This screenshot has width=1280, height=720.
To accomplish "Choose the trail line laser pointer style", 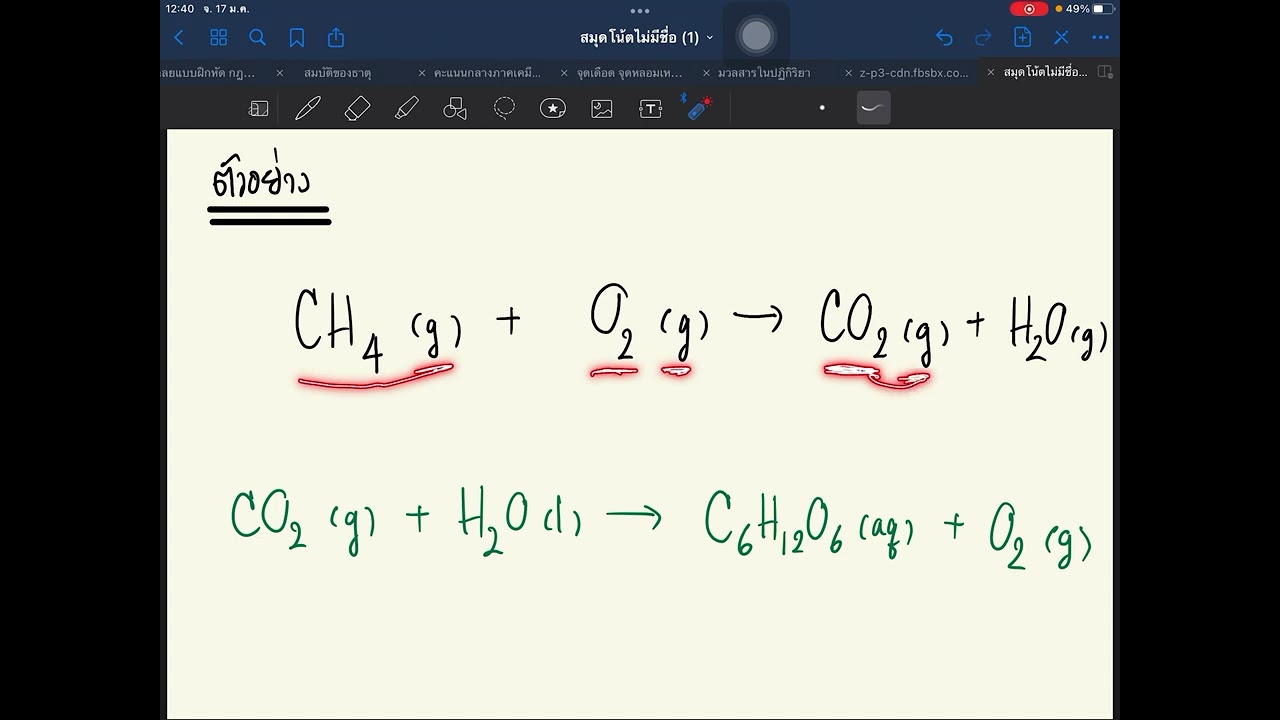I will coord(874,108).
